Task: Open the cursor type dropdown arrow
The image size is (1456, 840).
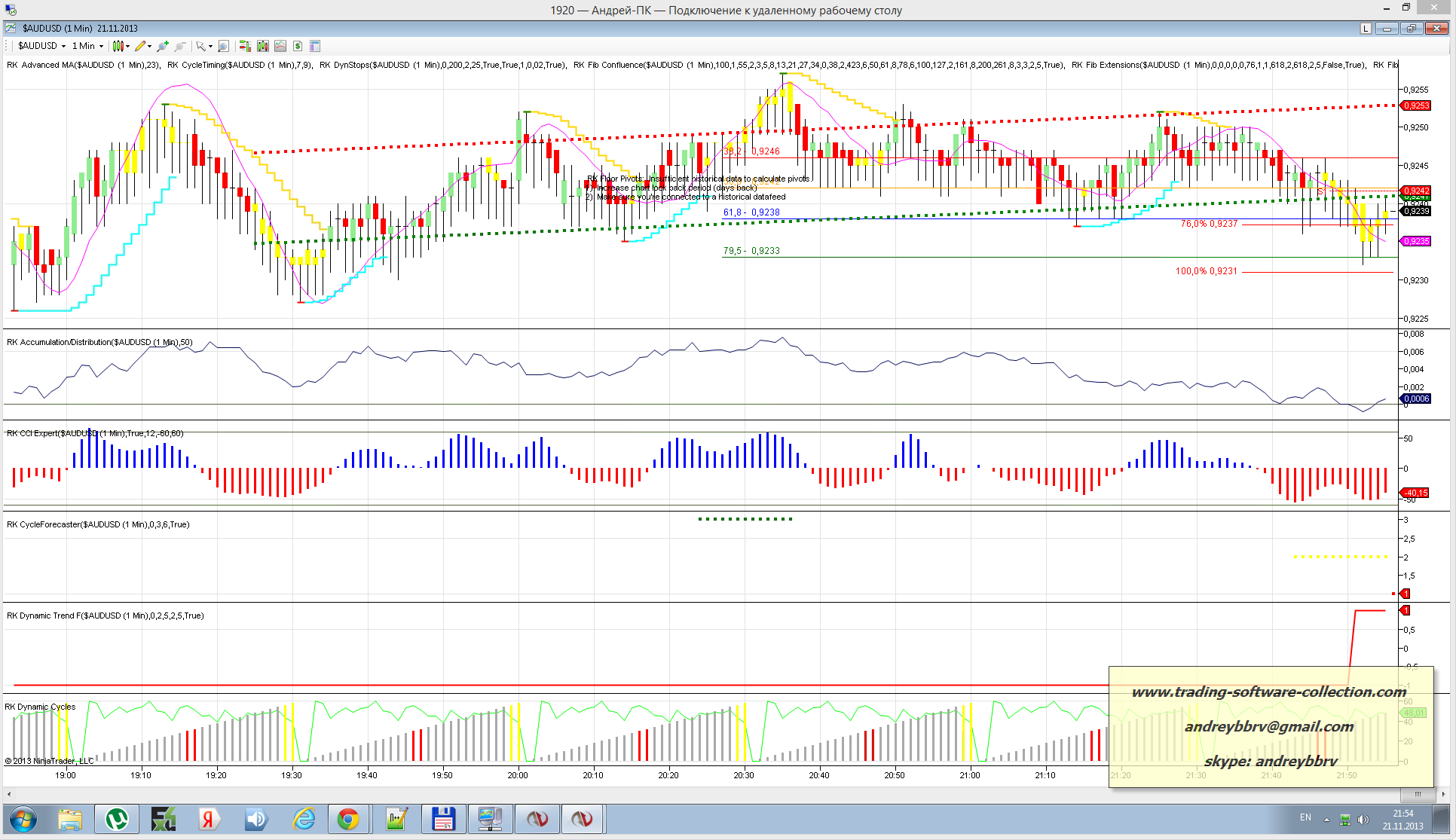Action: click(x=210, y=46)
